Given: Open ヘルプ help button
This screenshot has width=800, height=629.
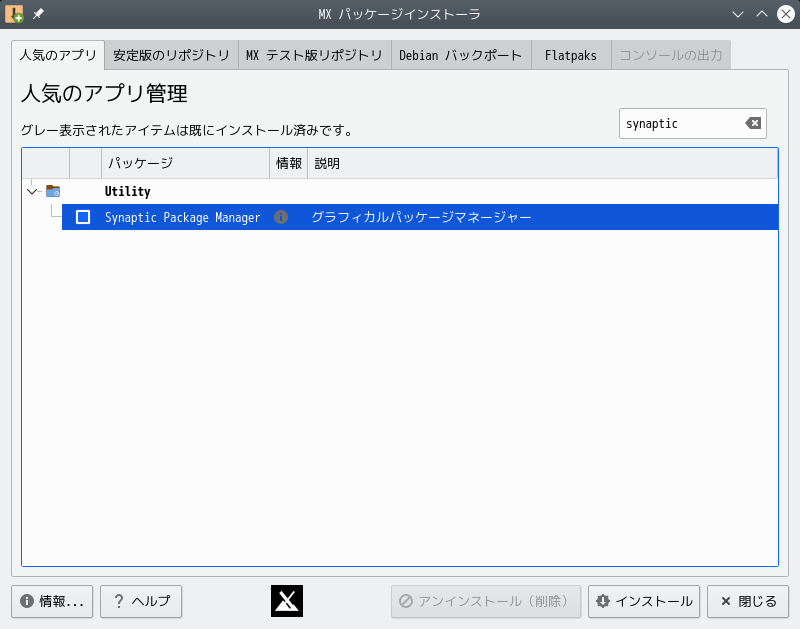Looking at the screenshot, I should [141, 601].
